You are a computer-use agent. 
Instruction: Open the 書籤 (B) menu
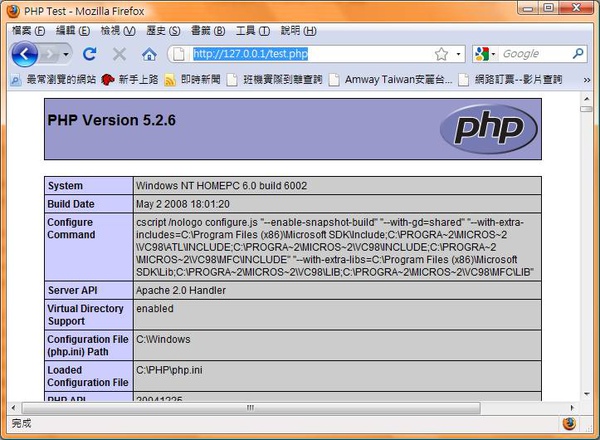208,31
